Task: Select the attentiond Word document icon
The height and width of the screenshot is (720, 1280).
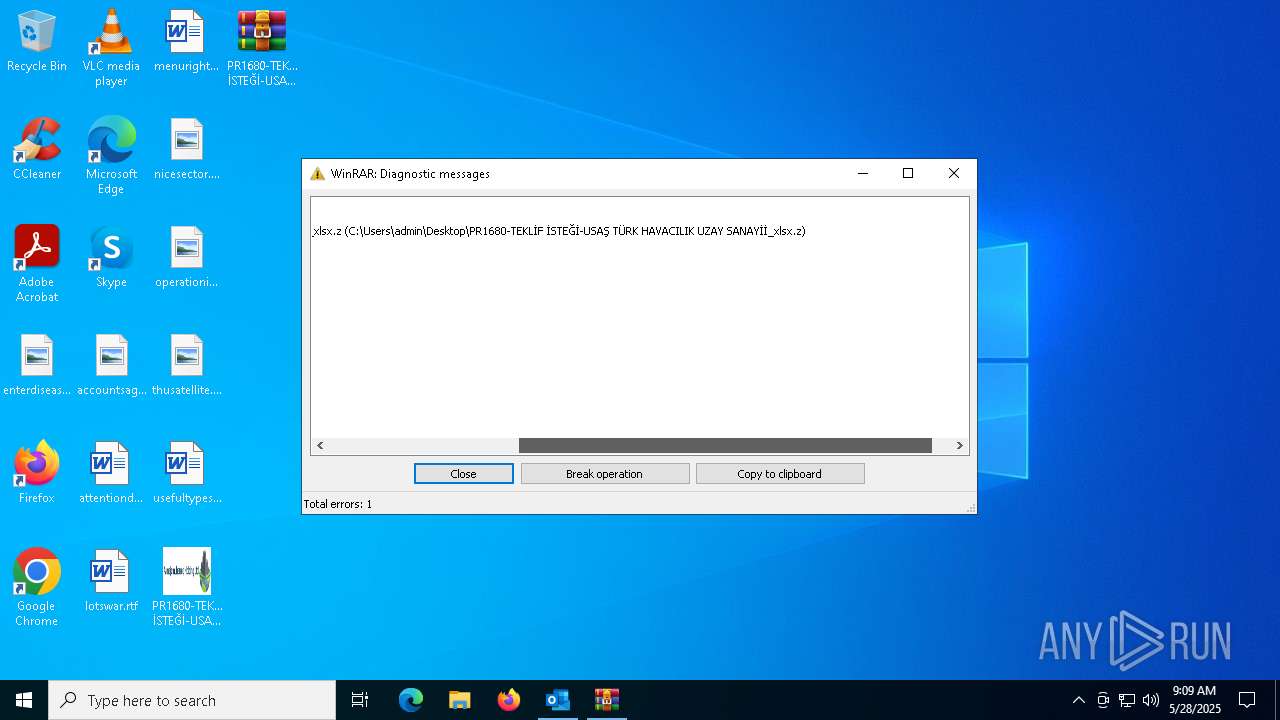Action: tap(111, 474)
